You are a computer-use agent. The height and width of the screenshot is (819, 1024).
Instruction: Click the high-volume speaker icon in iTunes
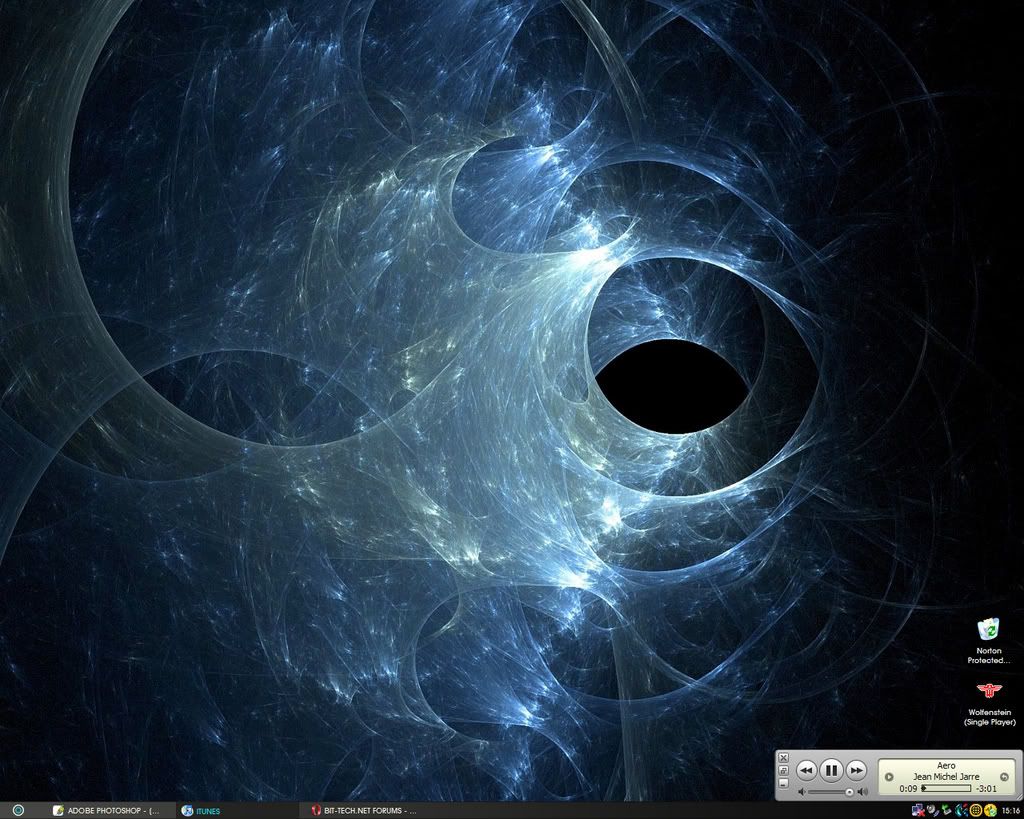tap(863, 792)
